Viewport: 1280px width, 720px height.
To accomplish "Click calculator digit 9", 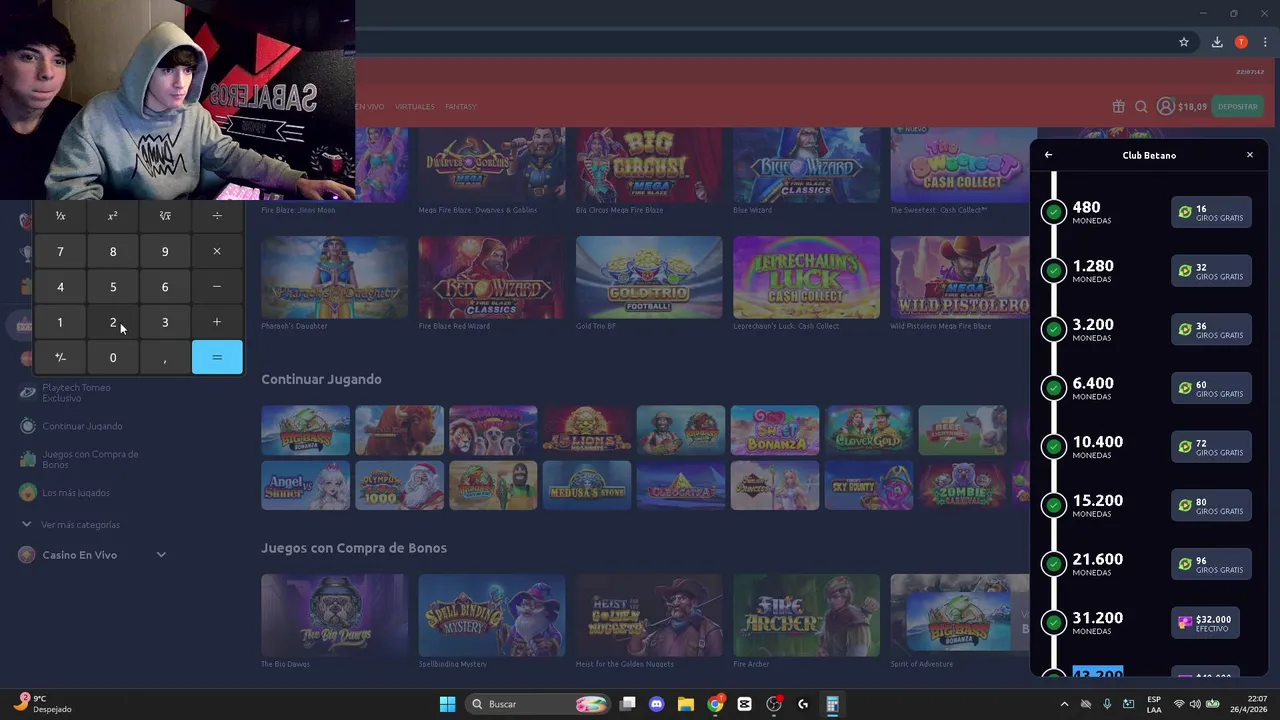I will [x=165, y=251].
